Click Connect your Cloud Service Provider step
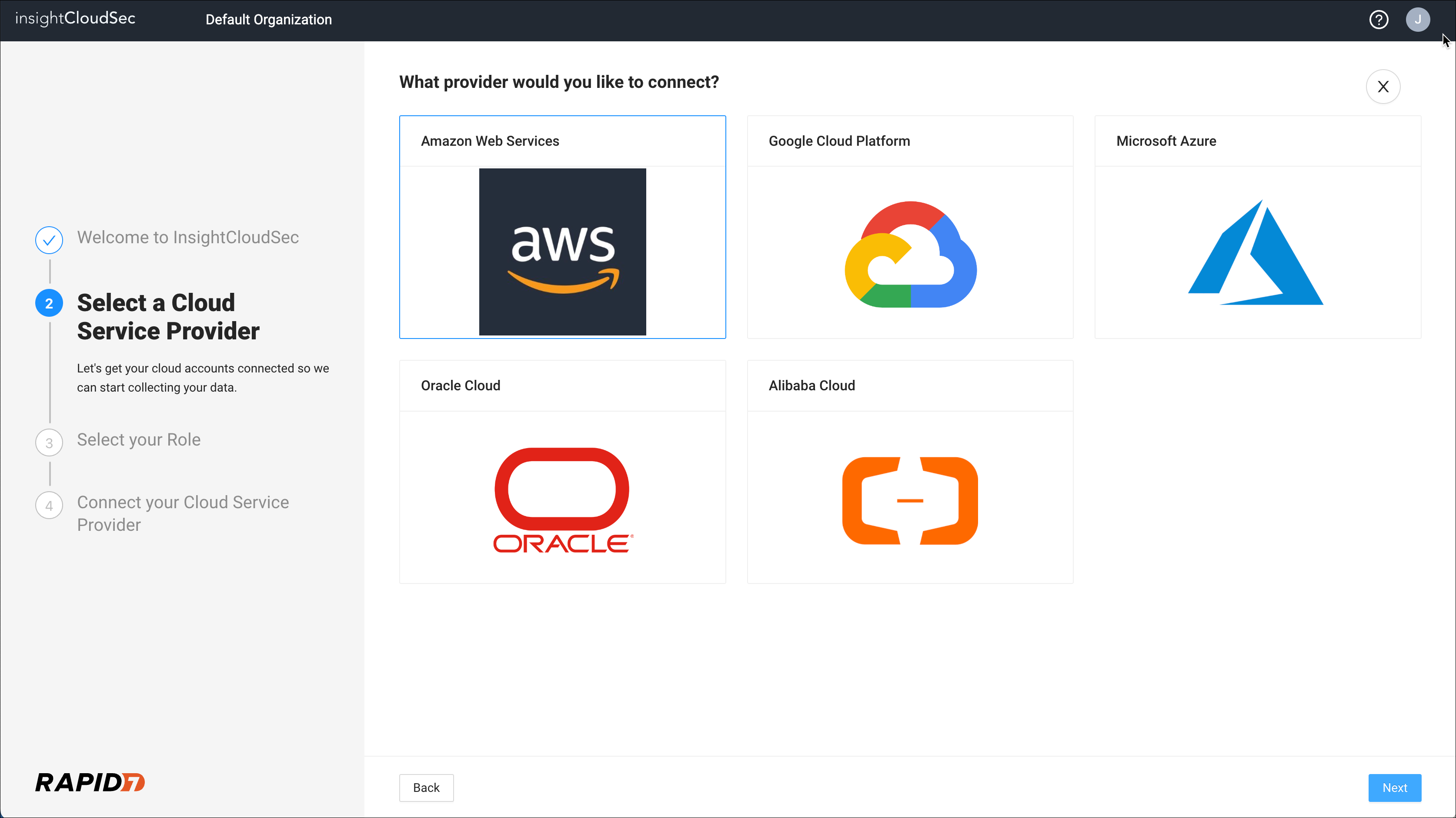This screenshot has width=1456, height=818. [x=183, y=513]
